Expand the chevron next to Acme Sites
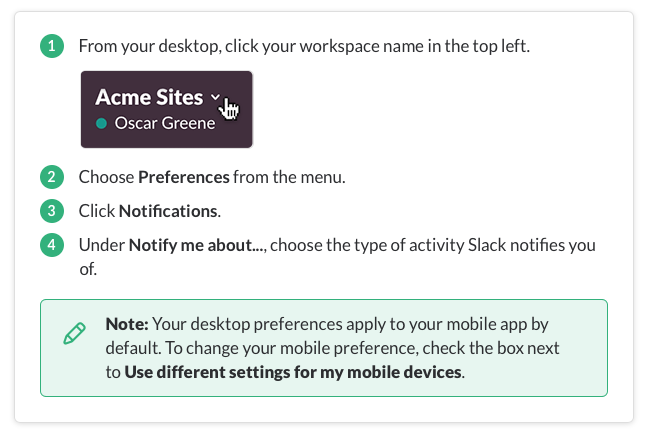The width and height of the screenshot is (647, 433). [x=215, y=97]
